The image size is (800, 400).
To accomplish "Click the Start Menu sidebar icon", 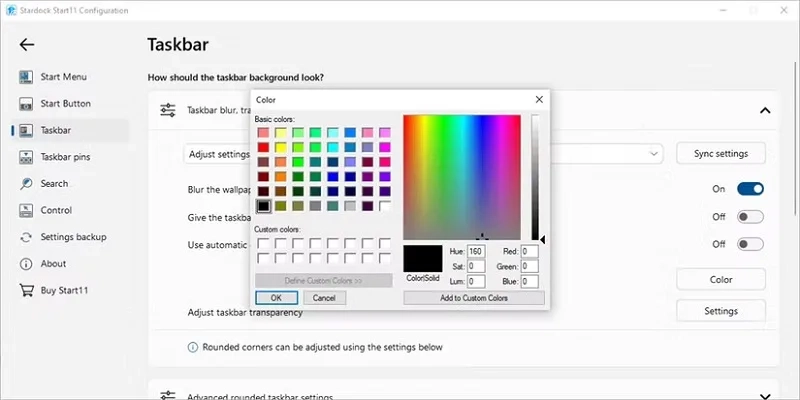I will tap(26, 77).
